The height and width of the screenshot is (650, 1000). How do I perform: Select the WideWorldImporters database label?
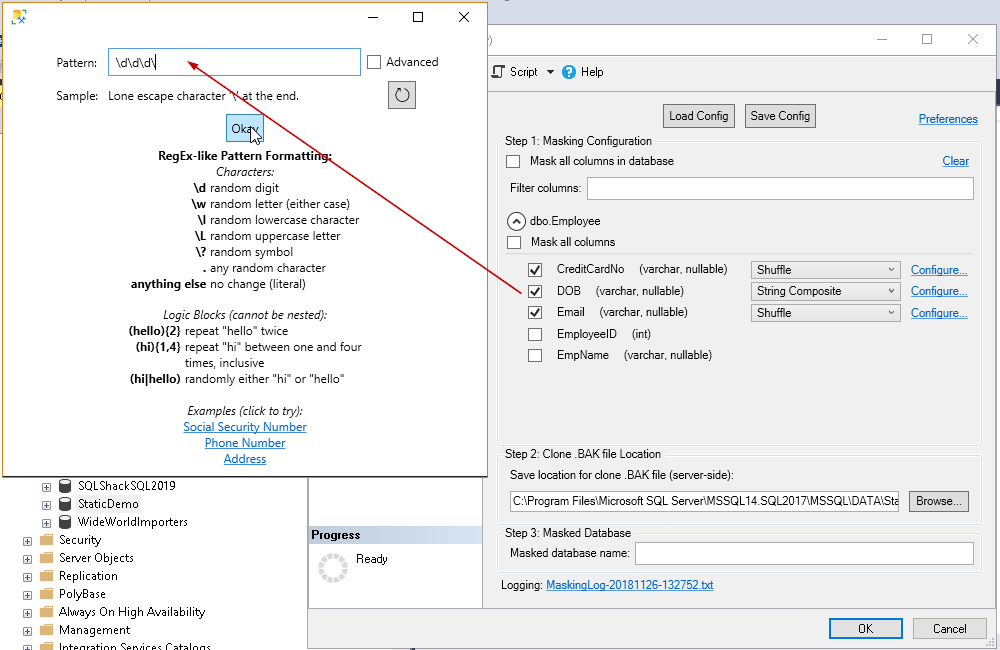[133, 522]
